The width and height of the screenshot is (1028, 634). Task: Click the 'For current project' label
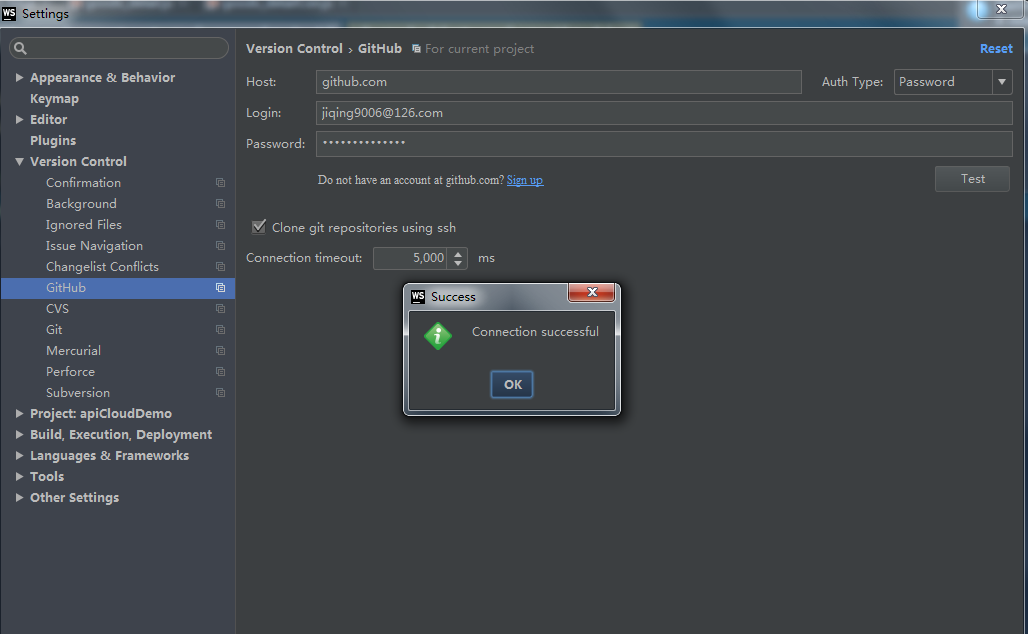[x=479, y=49]
